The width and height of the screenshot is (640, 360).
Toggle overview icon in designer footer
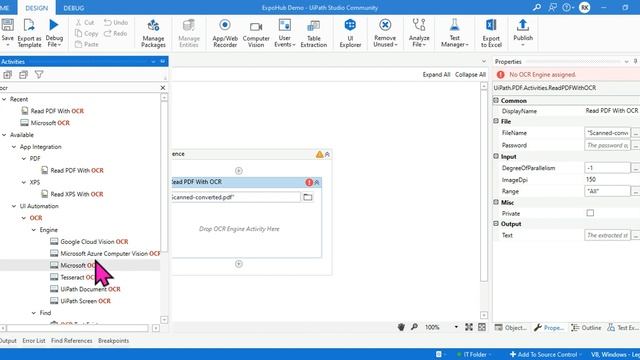click(482, 327)
